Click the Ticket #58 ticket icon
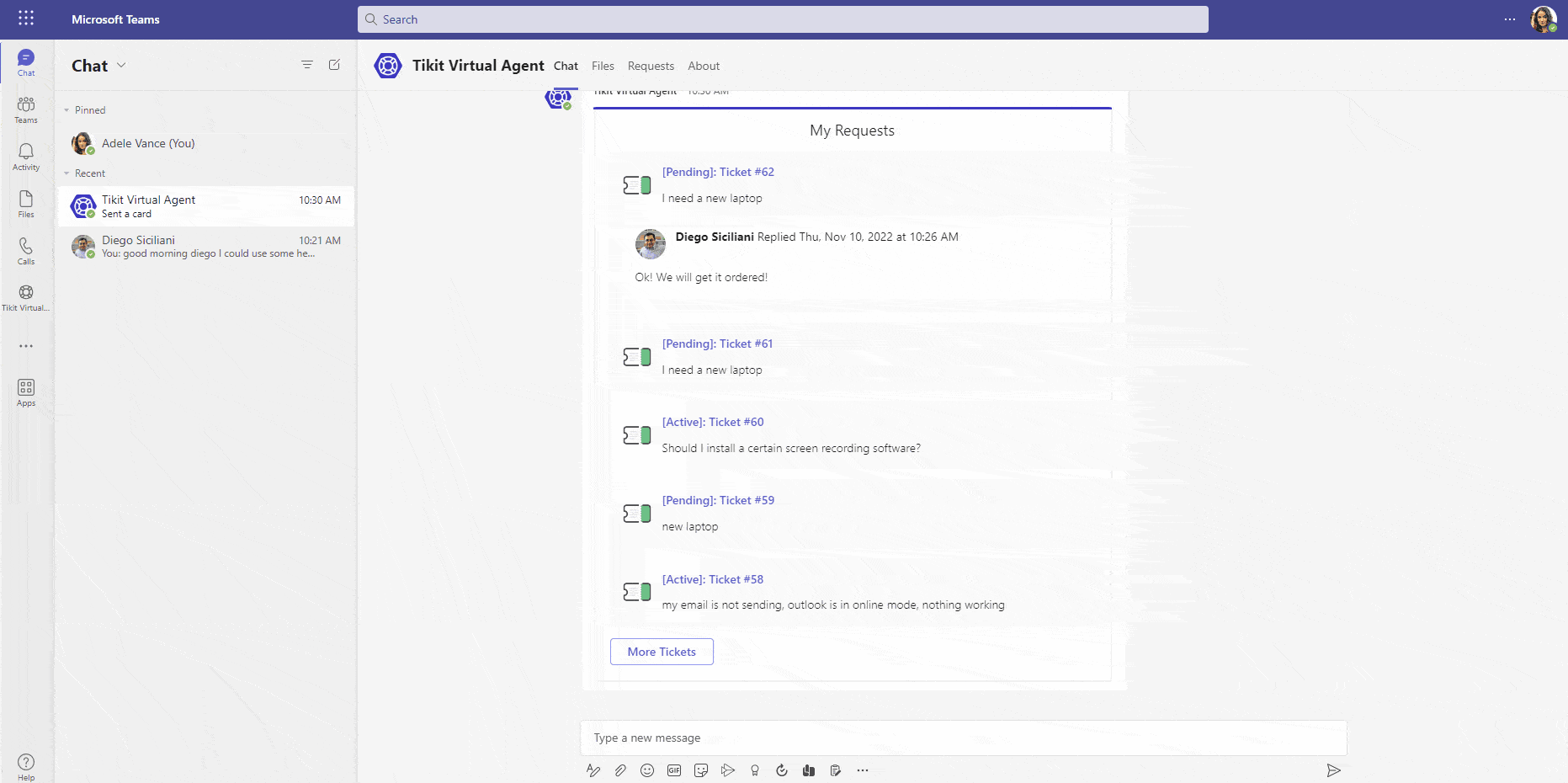The height and width of the screenshot is (783, 1568). click(637, 592)
